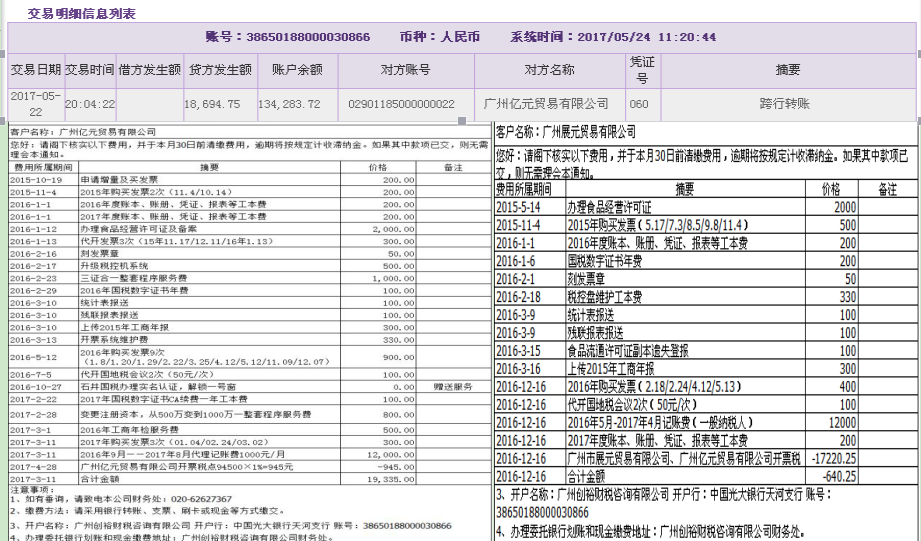Image resolution: width=921 pixels, height=541 pixels.
Task: Select the price 1,000.00
Action: click(393, 278)
